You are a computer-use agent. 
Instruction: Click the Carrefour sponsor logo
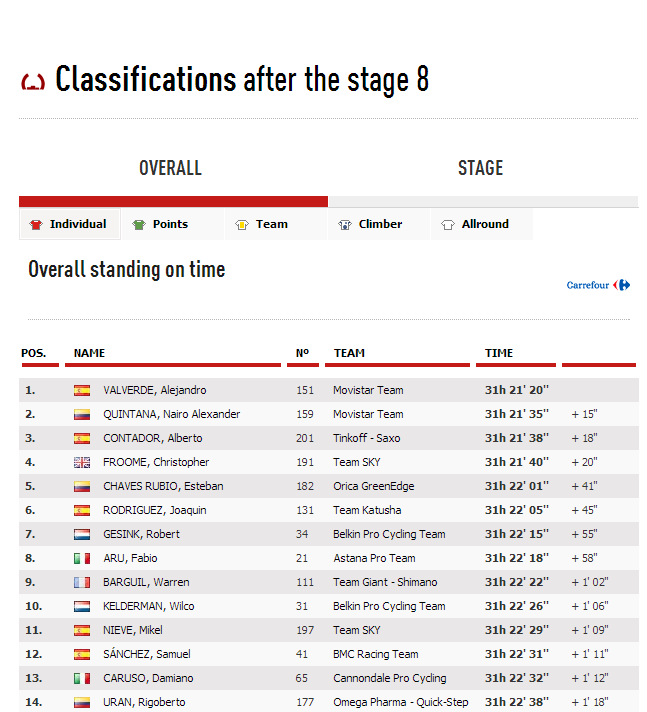click(598, 285)
